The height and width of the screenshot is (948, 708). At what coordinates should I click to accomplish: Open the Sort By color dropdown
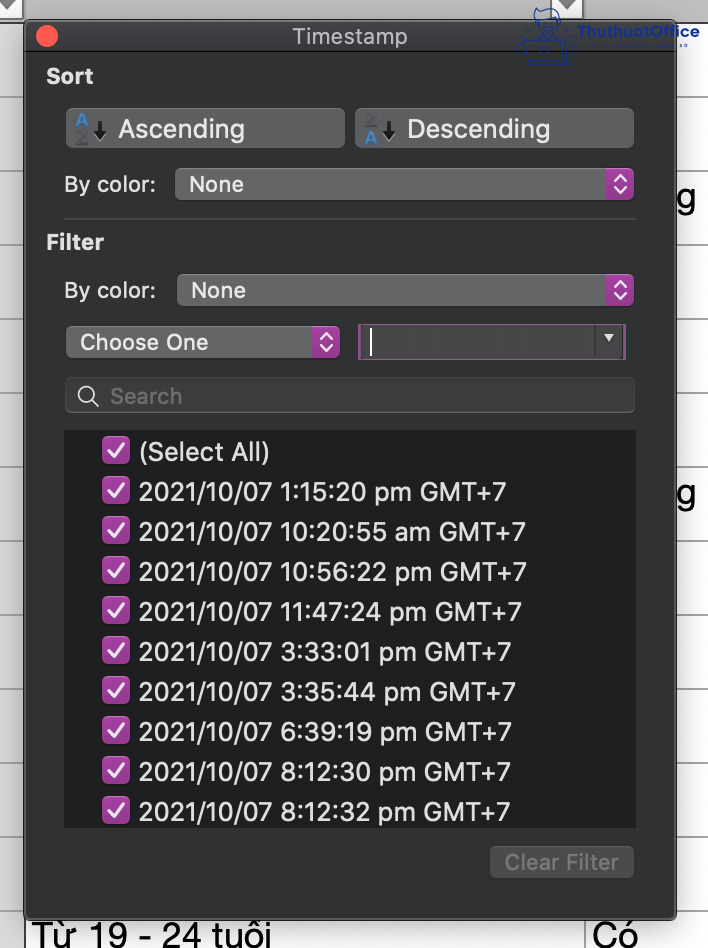click(x=404, y=184)
